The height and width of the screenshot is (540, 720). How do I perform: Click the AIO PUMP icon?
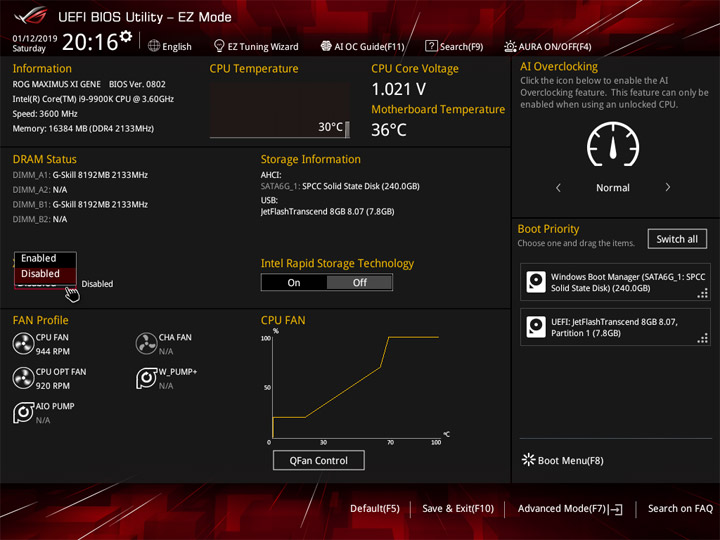[23, 412]
